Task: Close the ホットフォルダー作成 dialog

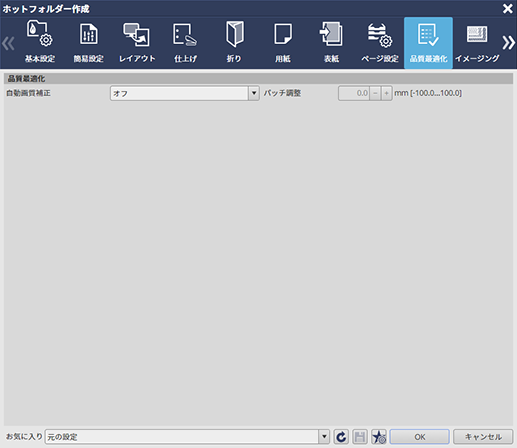Action: tap(508, 8)
